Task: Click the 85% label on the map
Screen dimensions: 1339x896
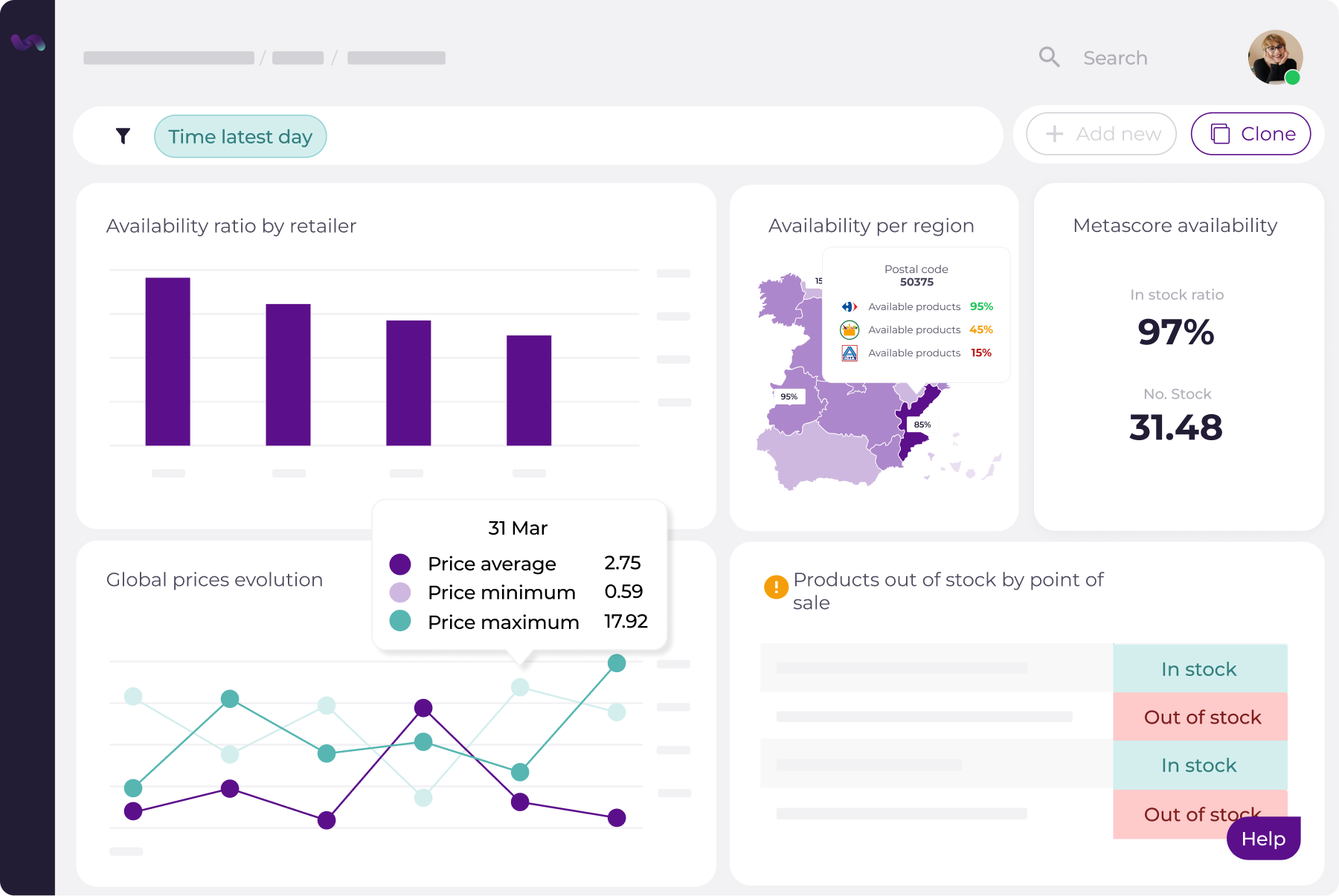Action: pos(922,425)
